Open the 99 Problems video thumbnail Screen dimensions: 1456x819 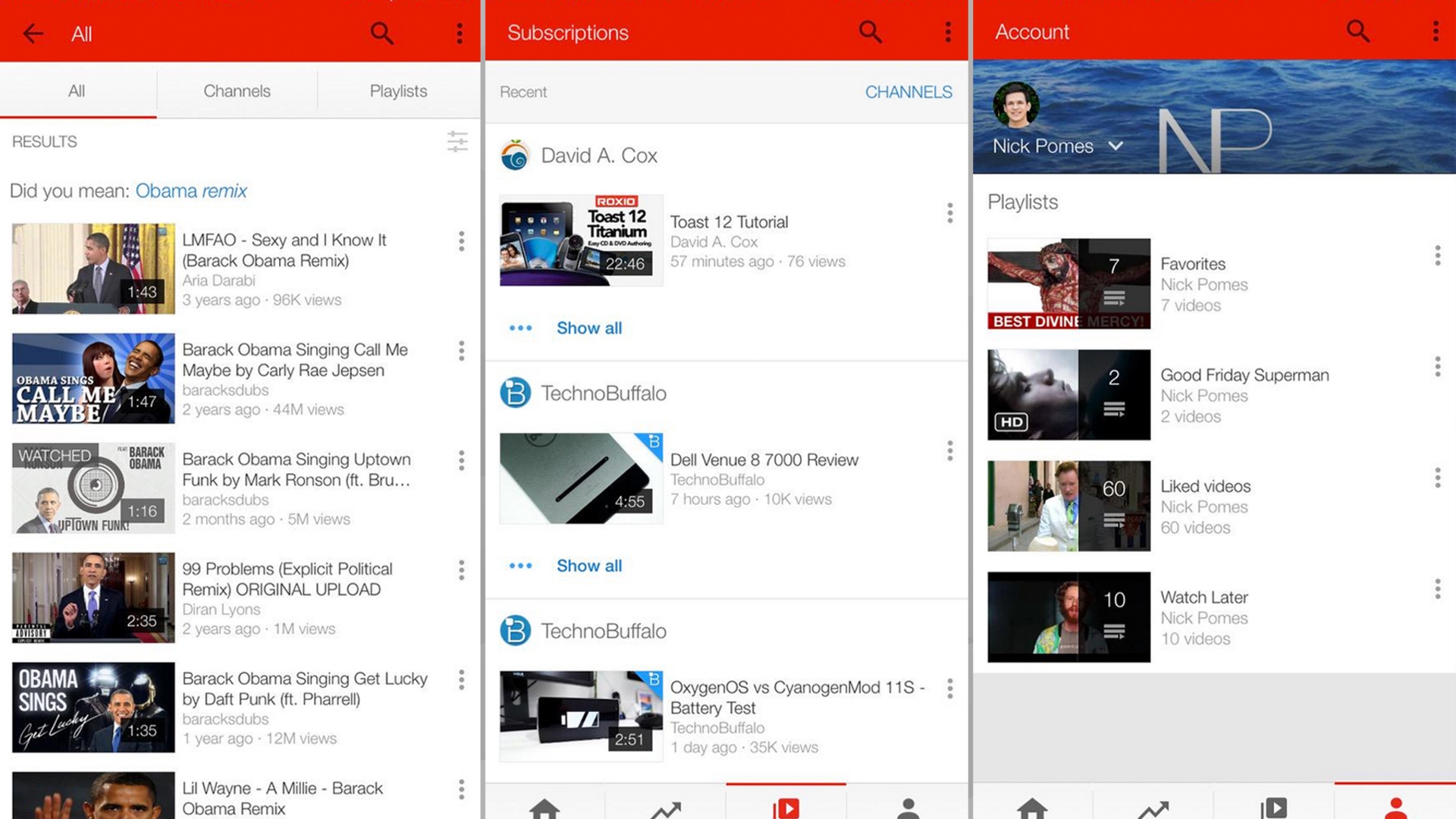(93, 598)
